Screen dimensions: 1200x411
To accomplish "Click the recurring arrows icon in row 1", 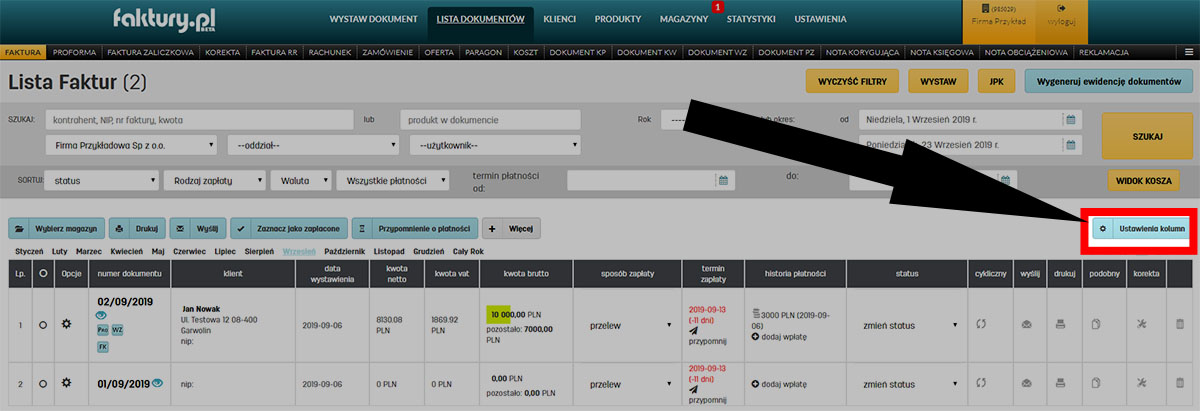I will click(x=981, y=324).
